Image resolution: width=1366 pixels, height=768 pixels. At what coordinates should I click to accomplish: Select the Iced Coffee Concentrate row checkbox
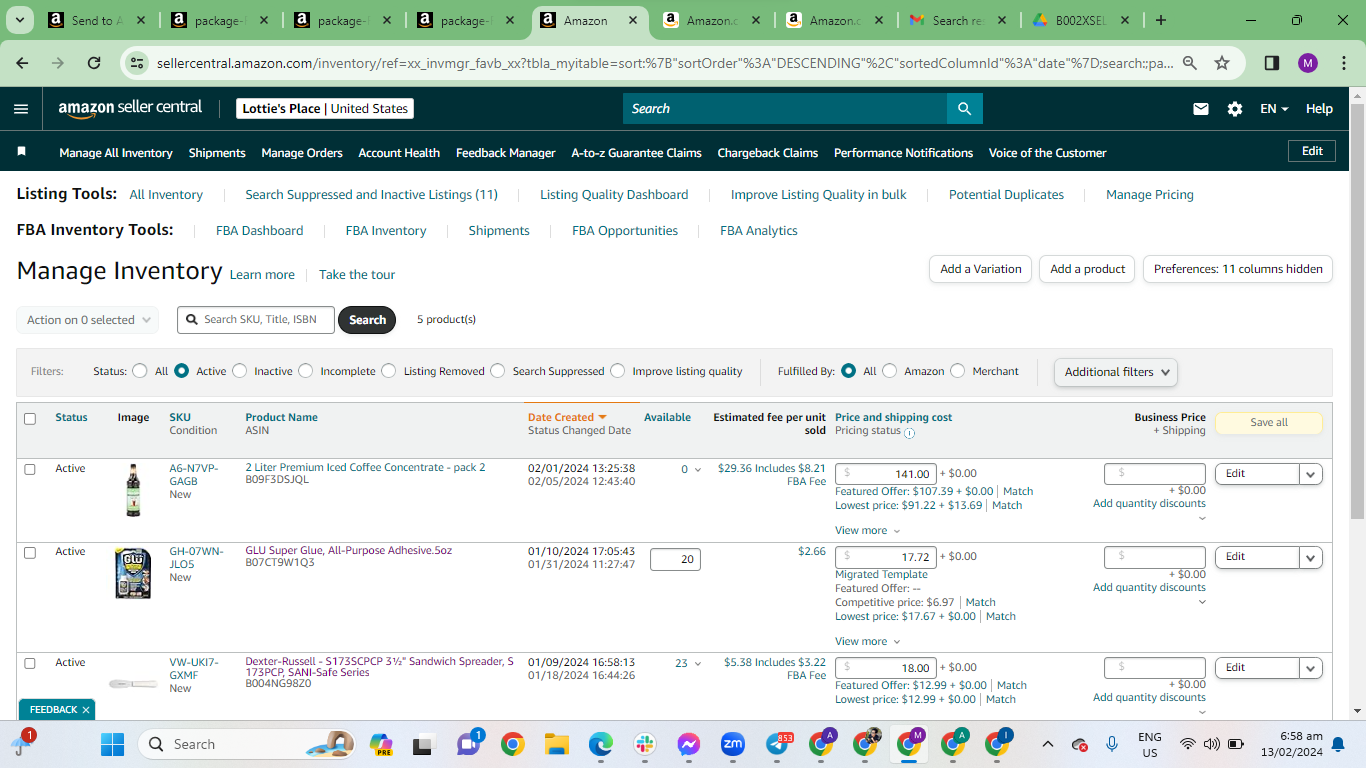(30, 469)
